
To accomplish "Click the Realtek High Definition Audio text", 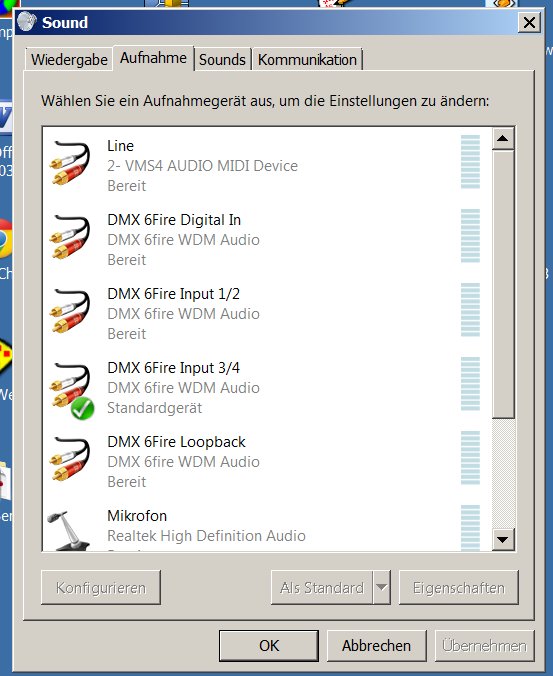I will pos(206,535).
